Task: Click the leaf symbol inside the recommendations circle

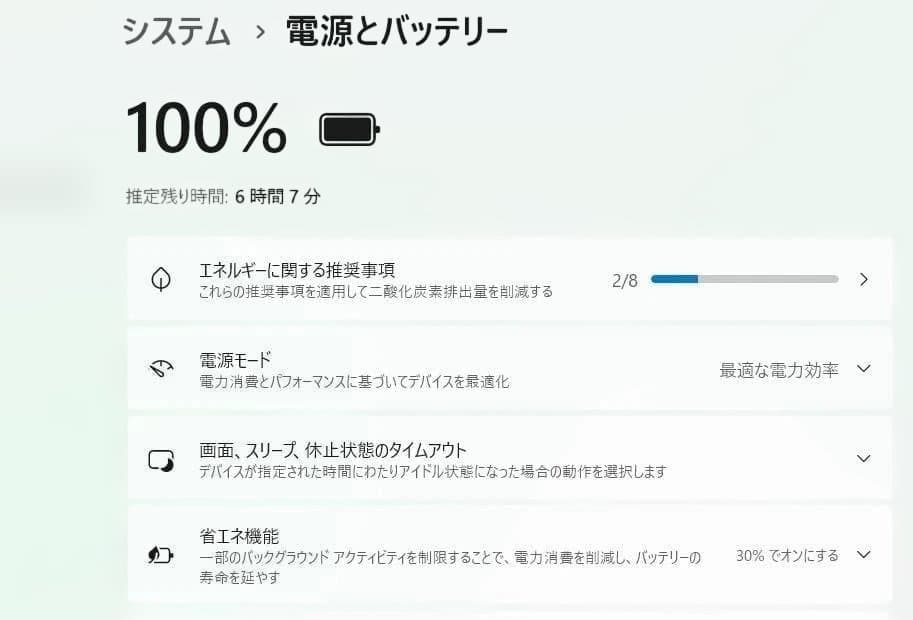Action: (160, 279)
